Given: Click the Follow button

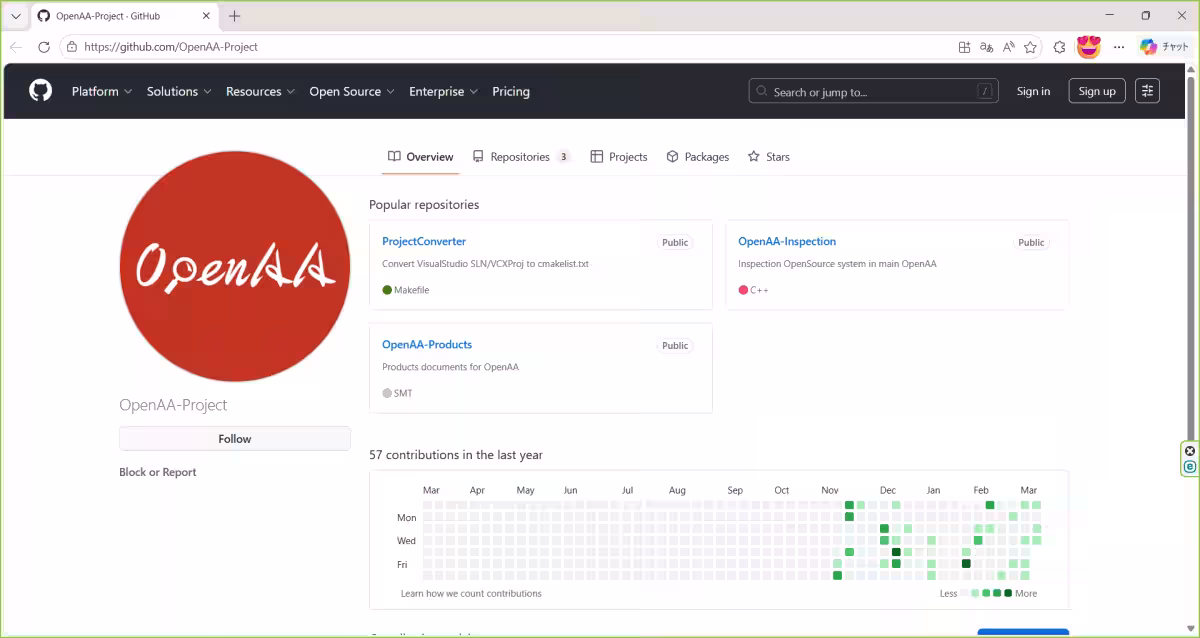Looking at the screenshot, I should (x=234, y=439).
